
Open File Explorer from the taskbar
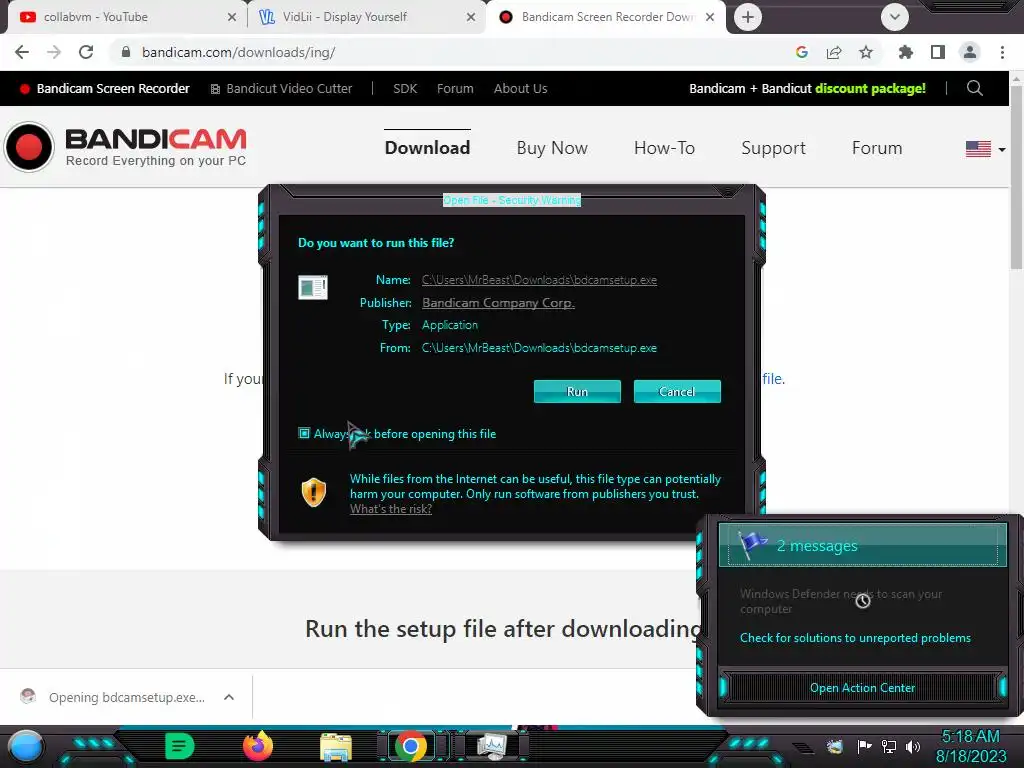(336, 746)
